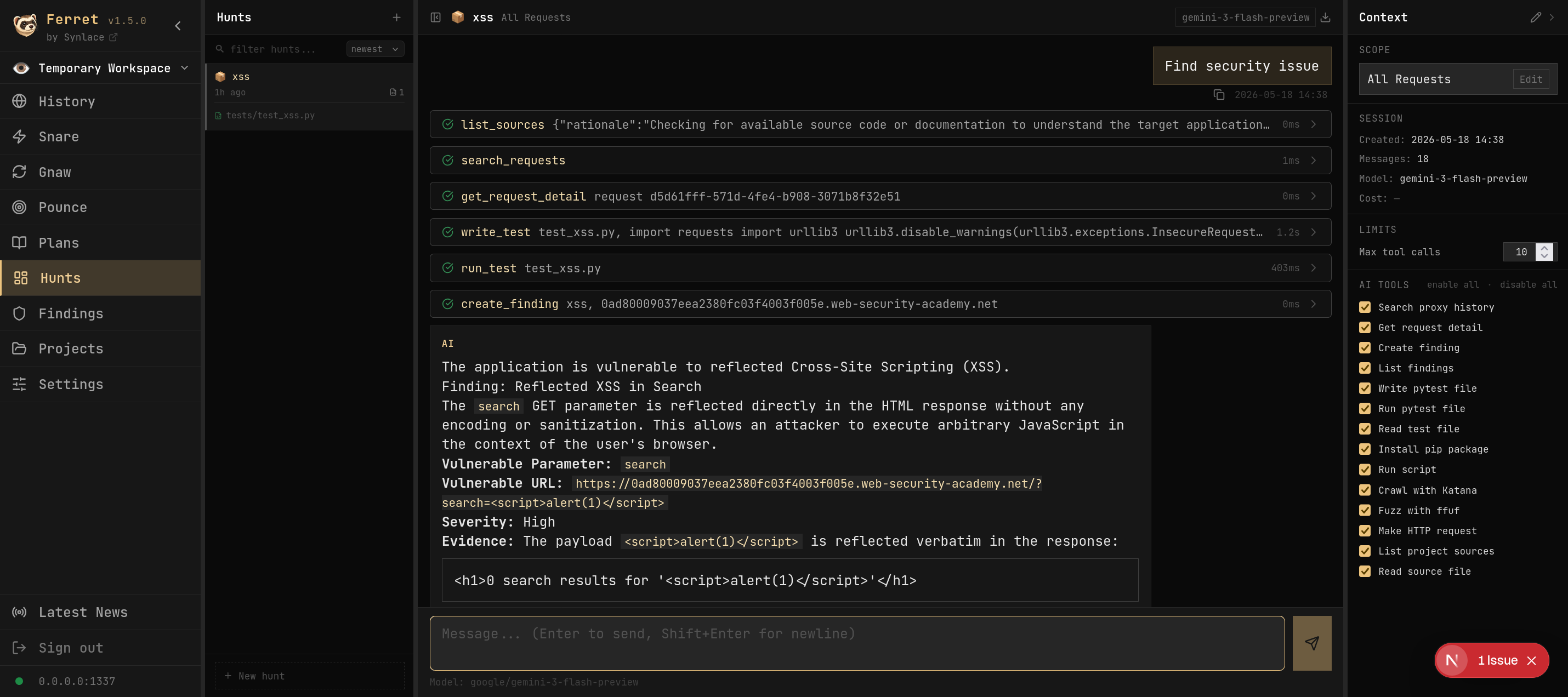
Task: Toggle the Write pytest file checkbox
Action: pos(1365,389)
